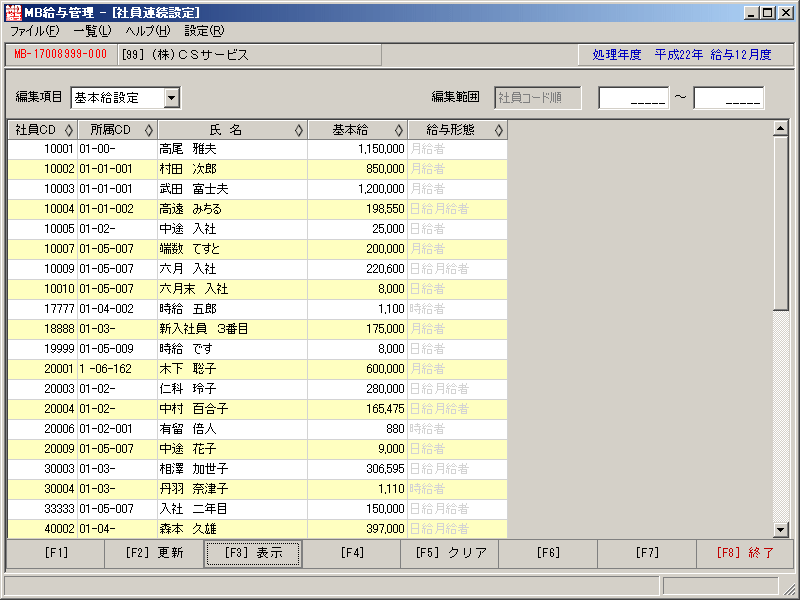Click the start range input field for 編集範囲

633,98
